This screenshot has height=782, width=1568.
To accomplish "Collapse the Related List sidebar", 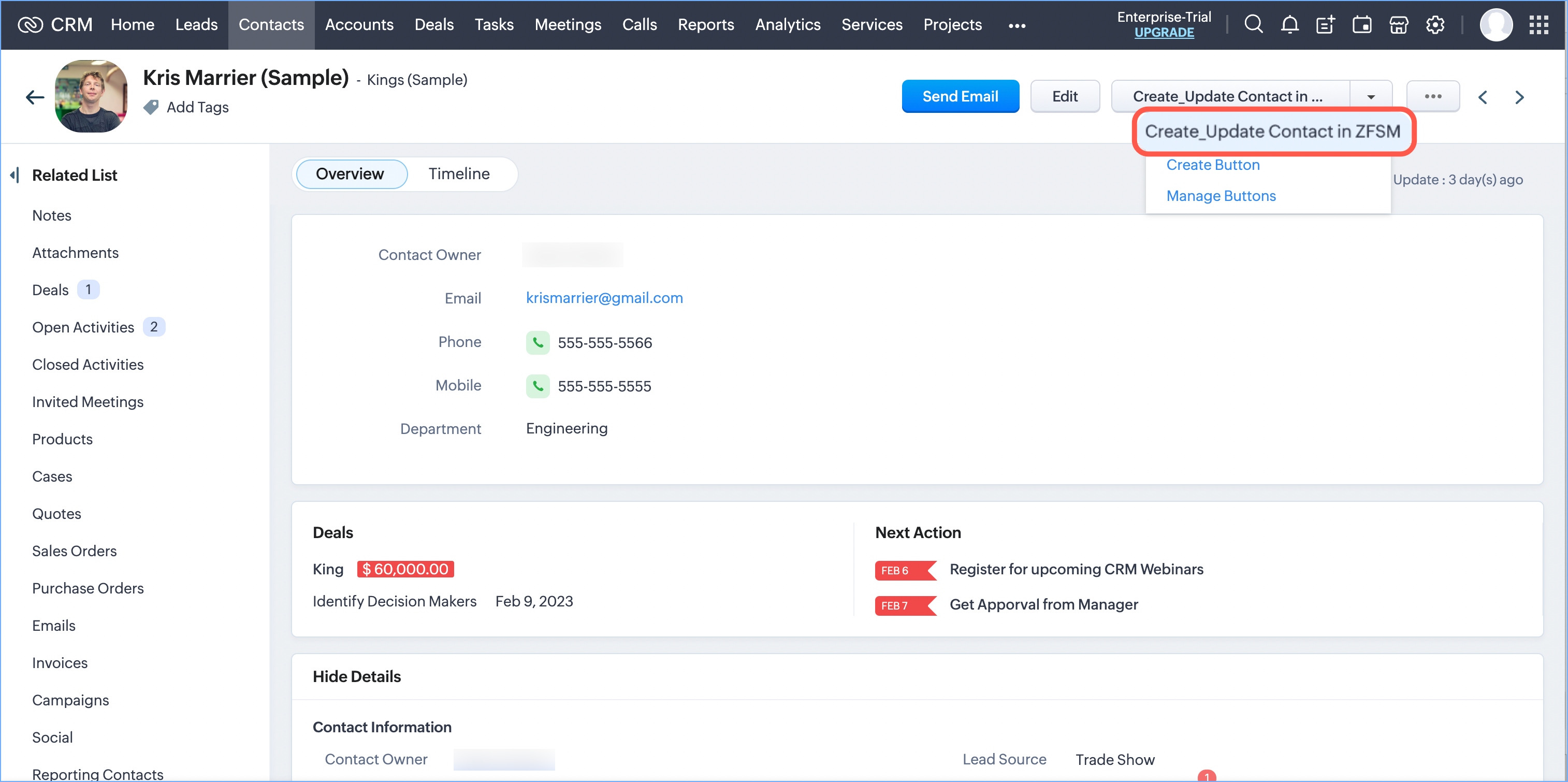I will pos(14,175).
